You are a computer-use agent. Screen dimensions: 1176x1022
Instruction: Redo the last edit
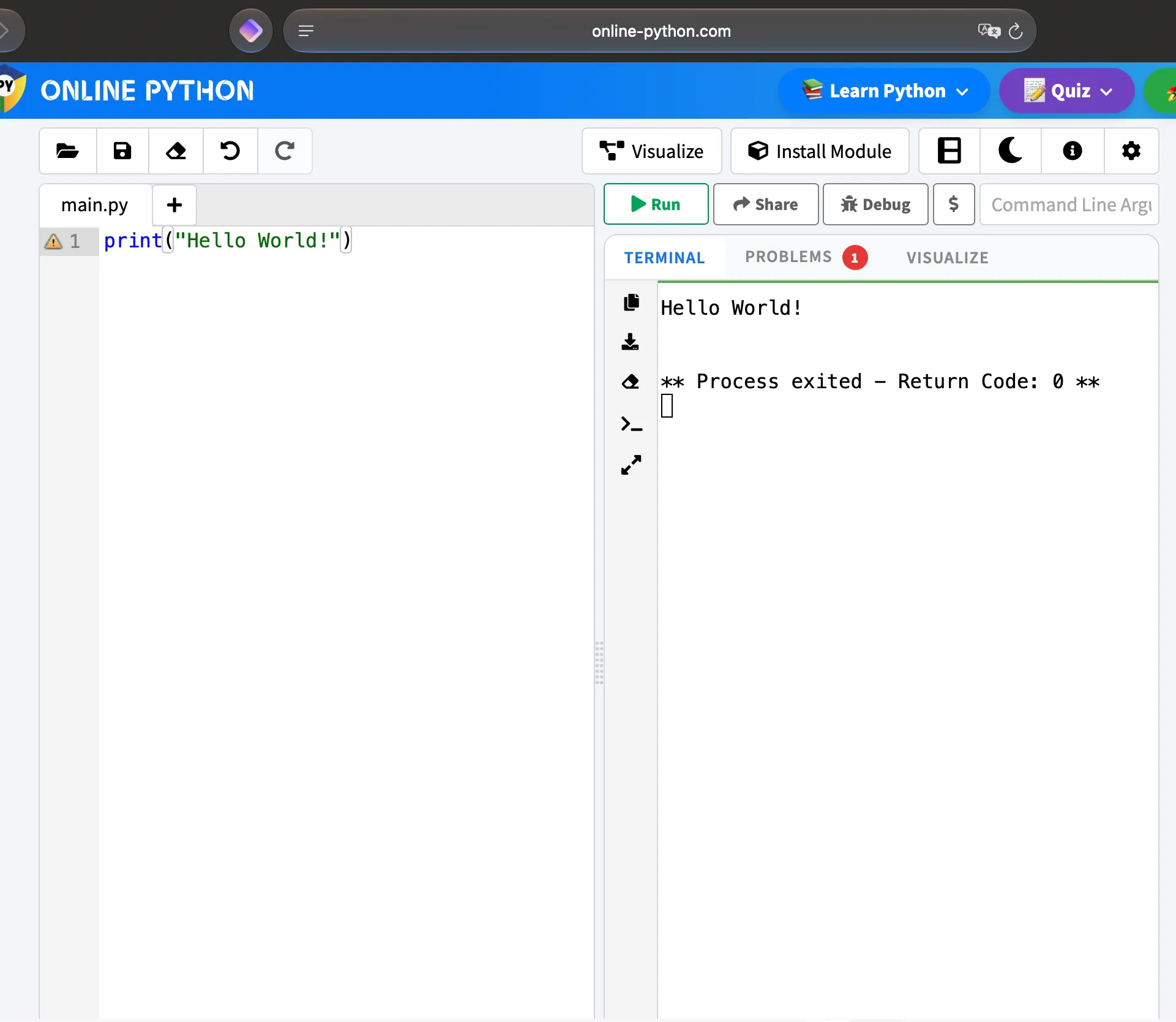tap(285, 151)
